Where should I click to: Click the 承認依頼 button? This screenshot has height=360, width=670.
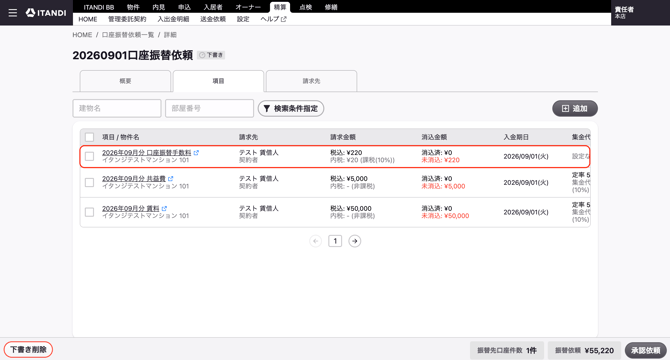646,350
